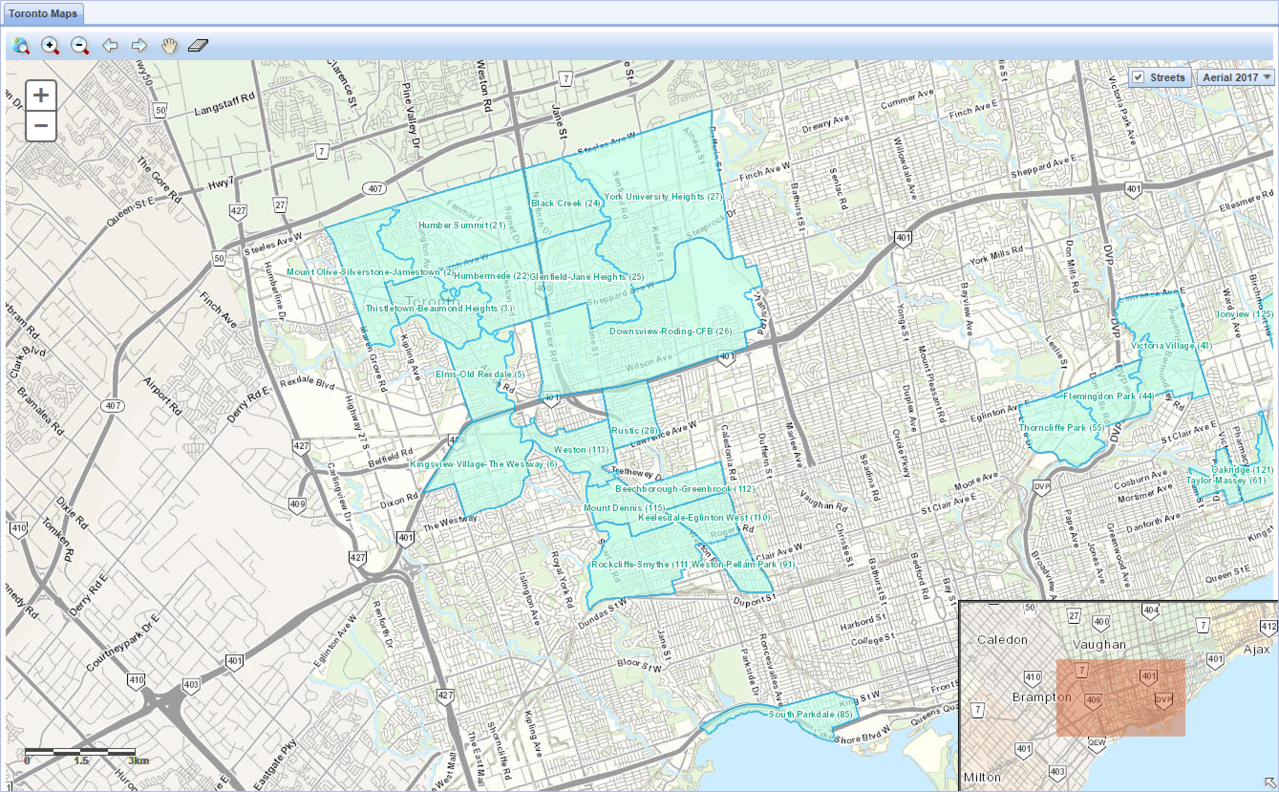Image resolution: width=1279 pixels, height=792 pixels.
Task: Activate the pan hand tool
Action: 169,46
